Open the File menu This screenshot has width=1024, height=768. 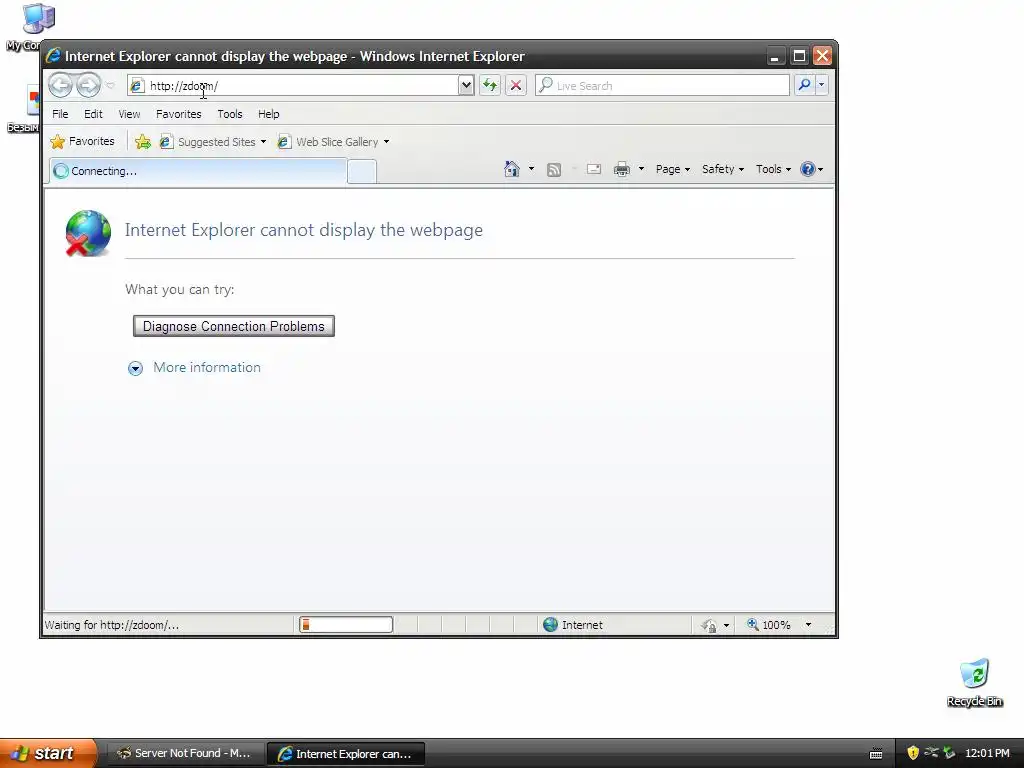(x=60, y=114)
